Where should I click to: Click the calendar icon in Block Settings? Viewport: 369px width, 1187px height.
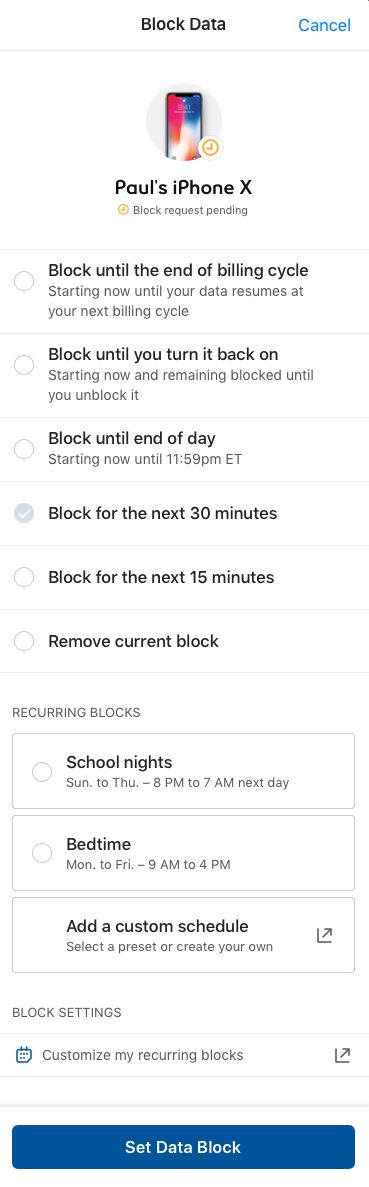coord(23,1055)
